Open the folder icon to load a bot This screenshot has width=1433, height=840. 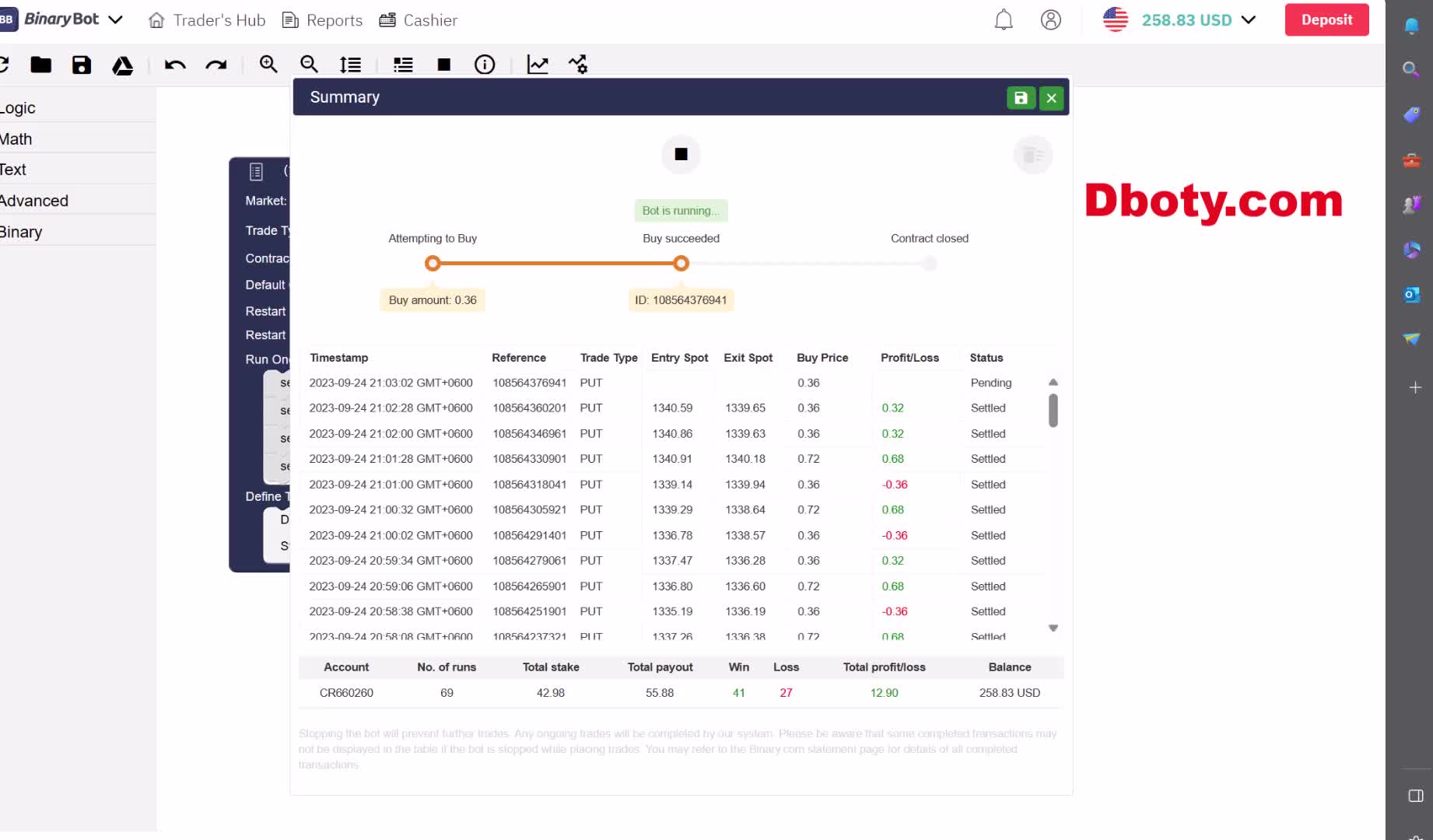(x=40, y=65)
